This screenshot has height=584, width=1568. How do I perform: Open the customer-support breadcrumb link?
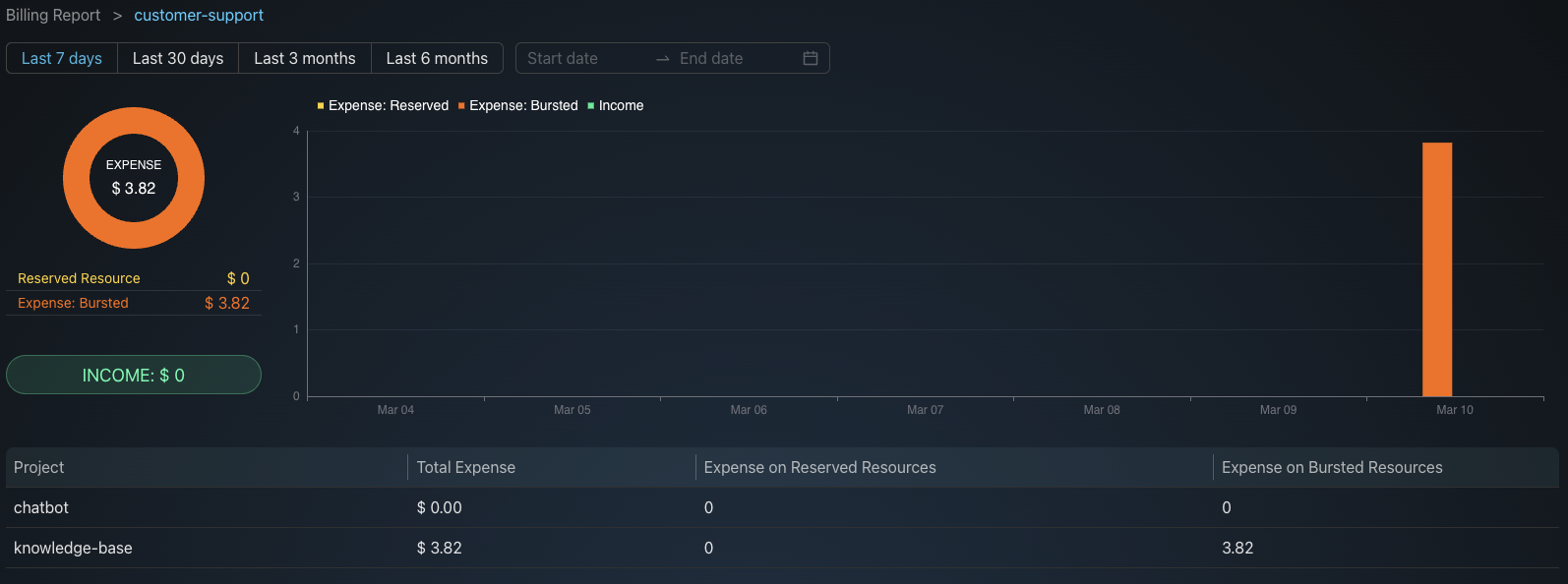tap(199, 16)
